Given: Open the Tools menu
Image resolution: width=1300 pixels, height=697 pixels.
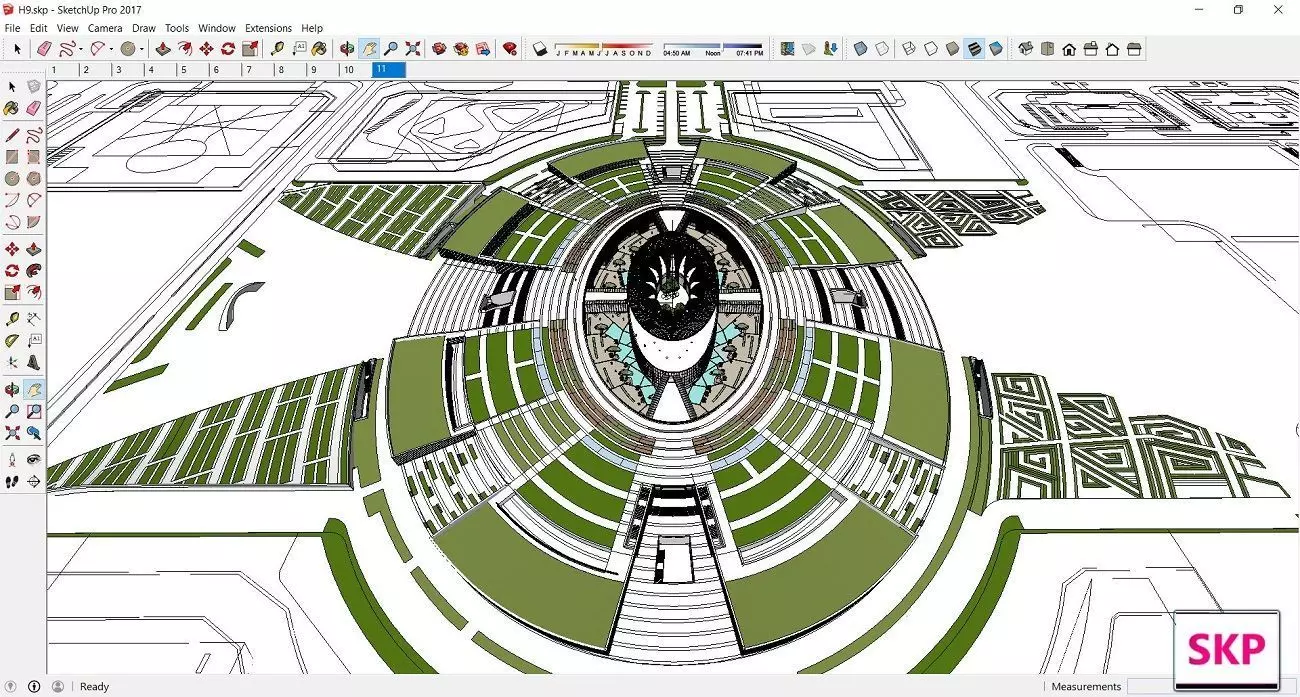Looking at the screenshot, I should point(177,28).
